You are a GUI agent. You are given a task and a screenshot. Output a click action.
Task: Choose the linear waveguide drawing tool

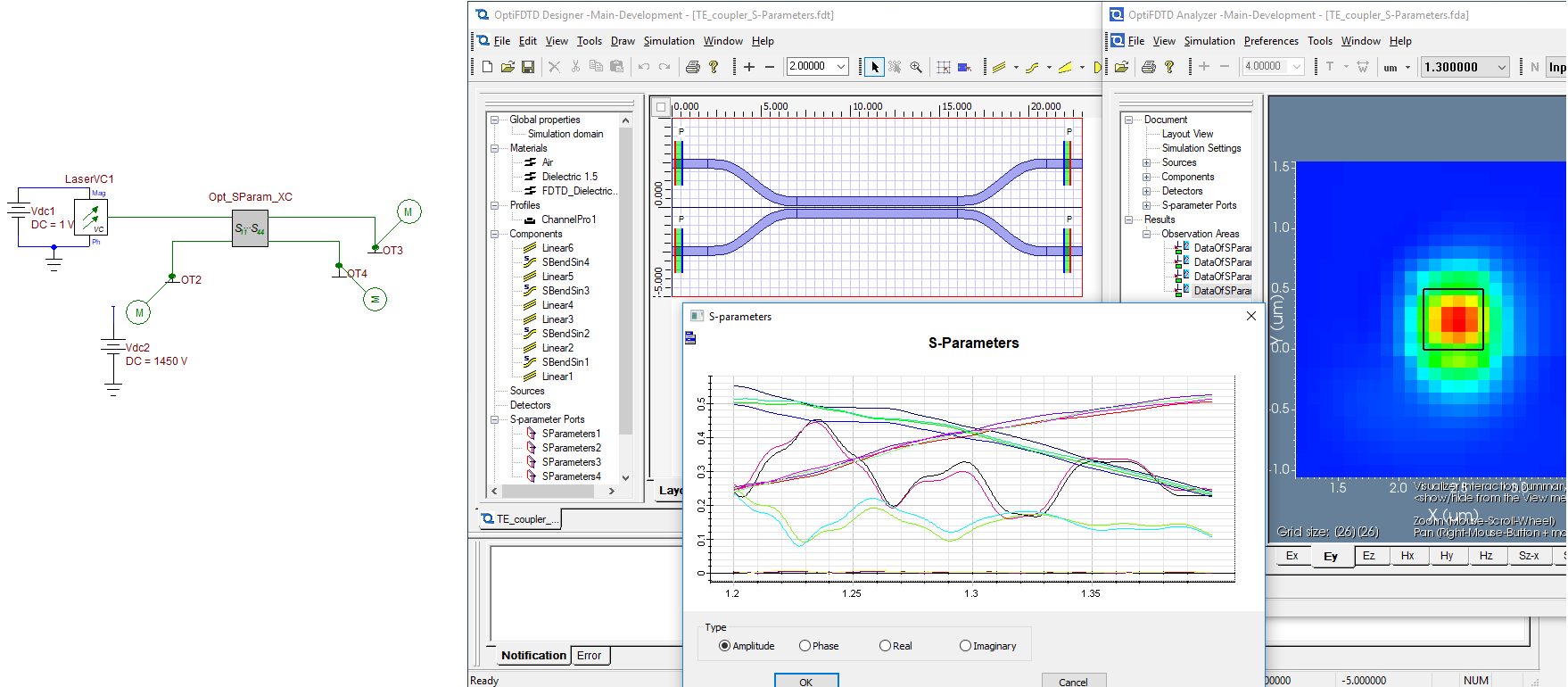999,67
